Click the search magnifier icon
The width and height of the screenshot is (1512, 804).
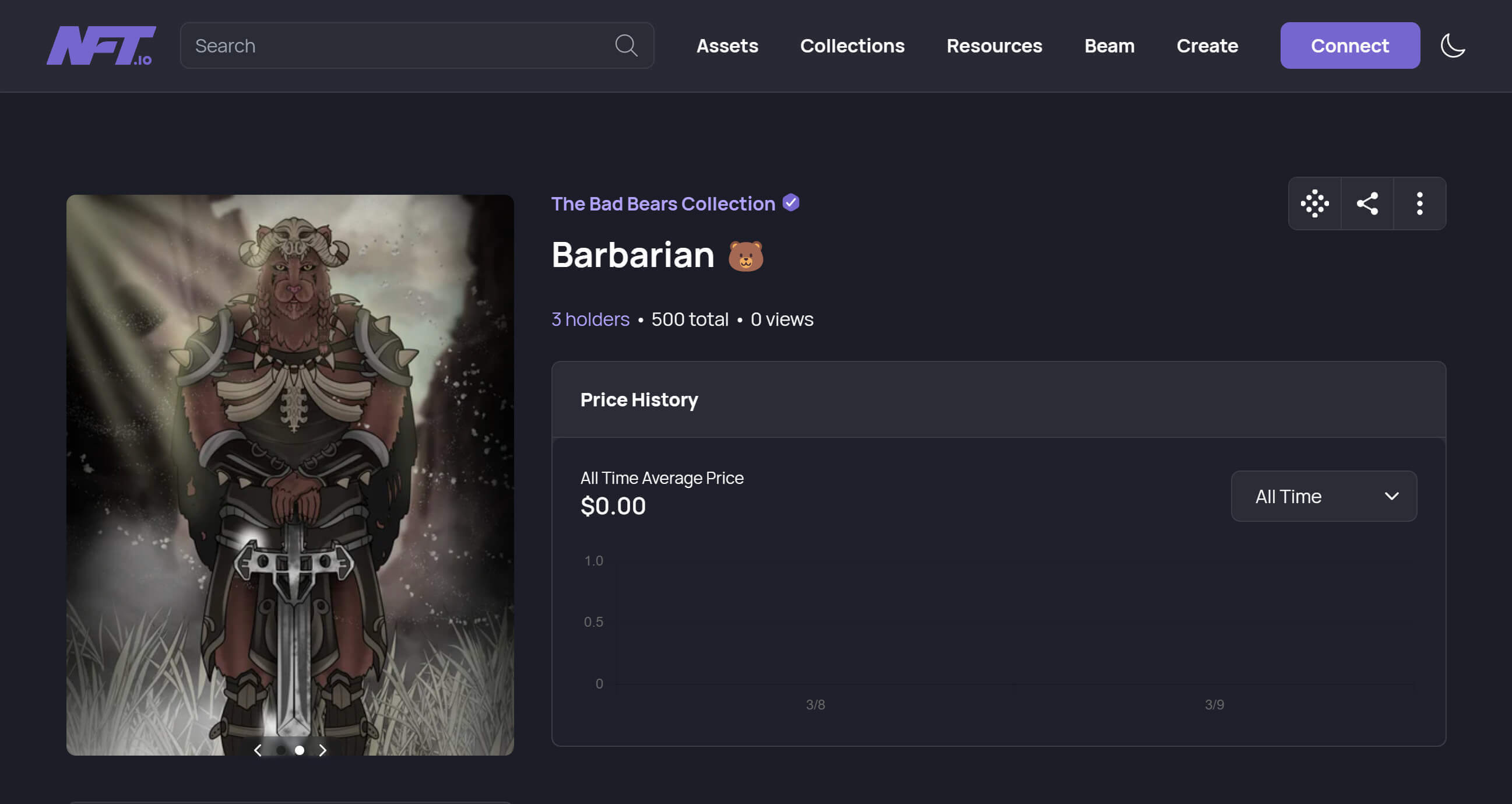627,45
